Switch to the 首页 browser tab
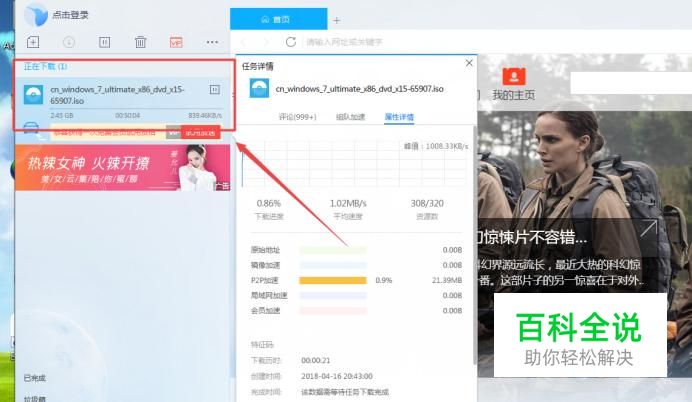 (278, 19)
